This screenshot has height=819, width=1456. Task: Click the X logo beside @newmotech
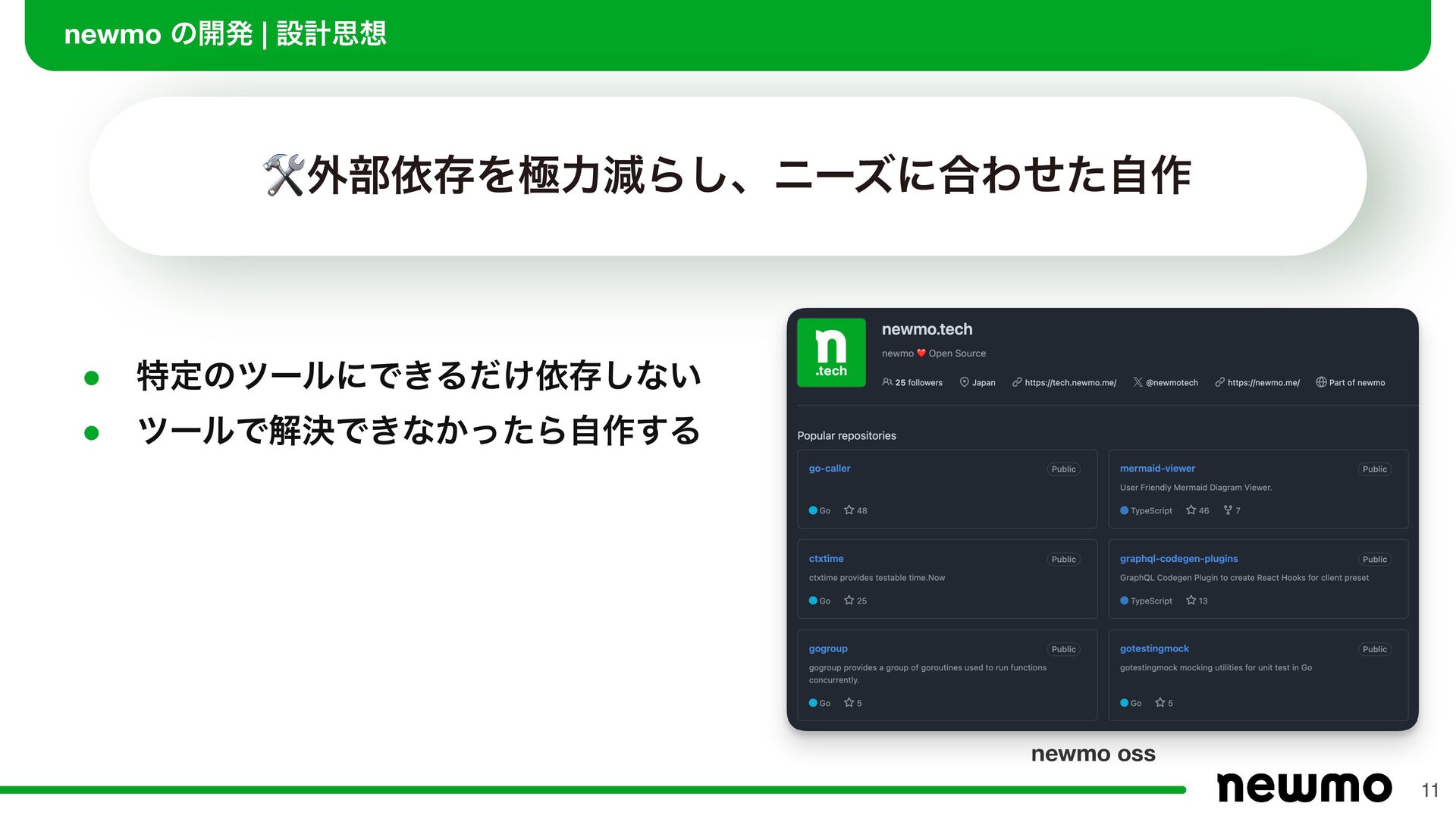pos(1137,382)
